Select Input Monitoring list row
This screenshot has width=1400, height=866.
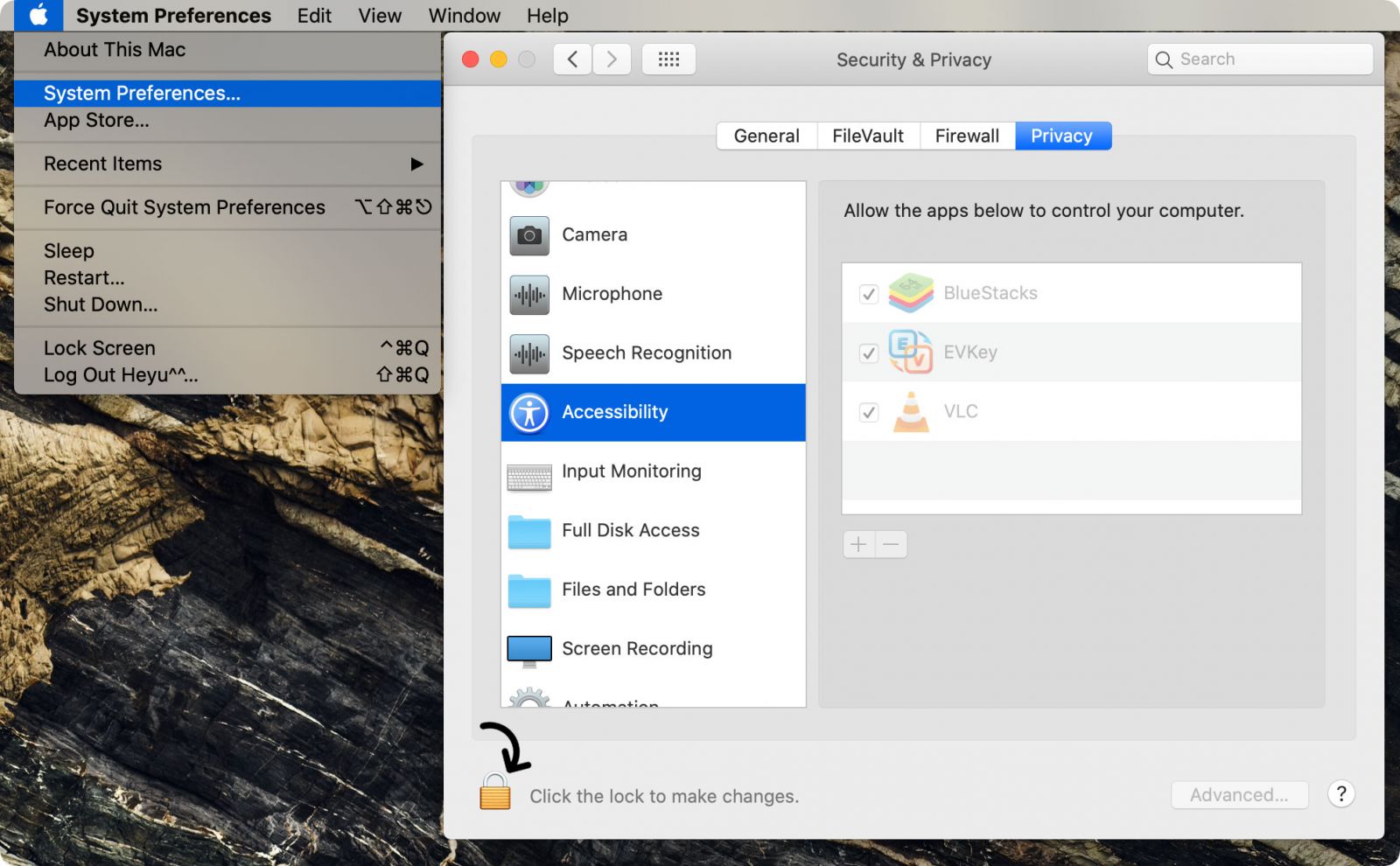[653, 472]
